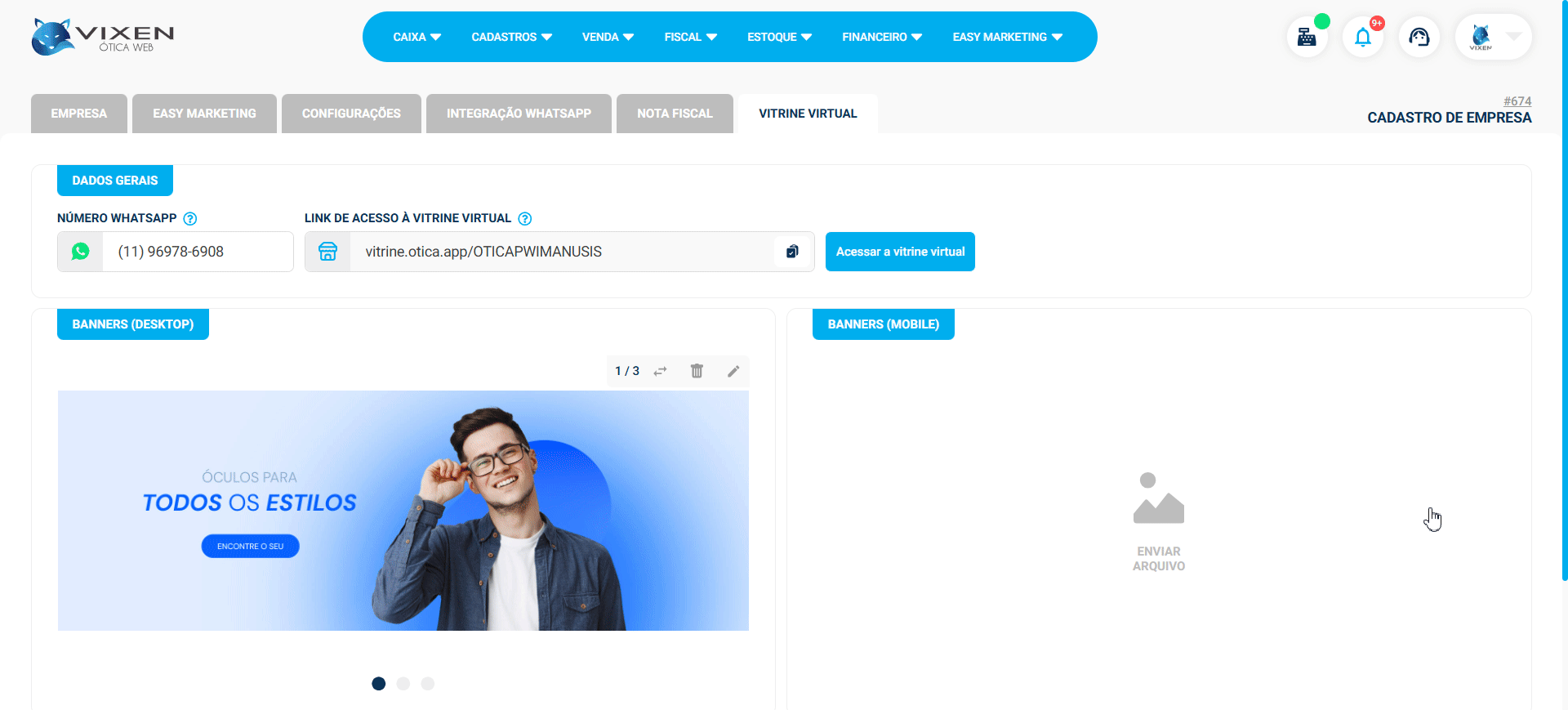Select the second banner carousel dot
This screenshot has height=710, width=1568.
pyautogui.click(x=403, y=684)
